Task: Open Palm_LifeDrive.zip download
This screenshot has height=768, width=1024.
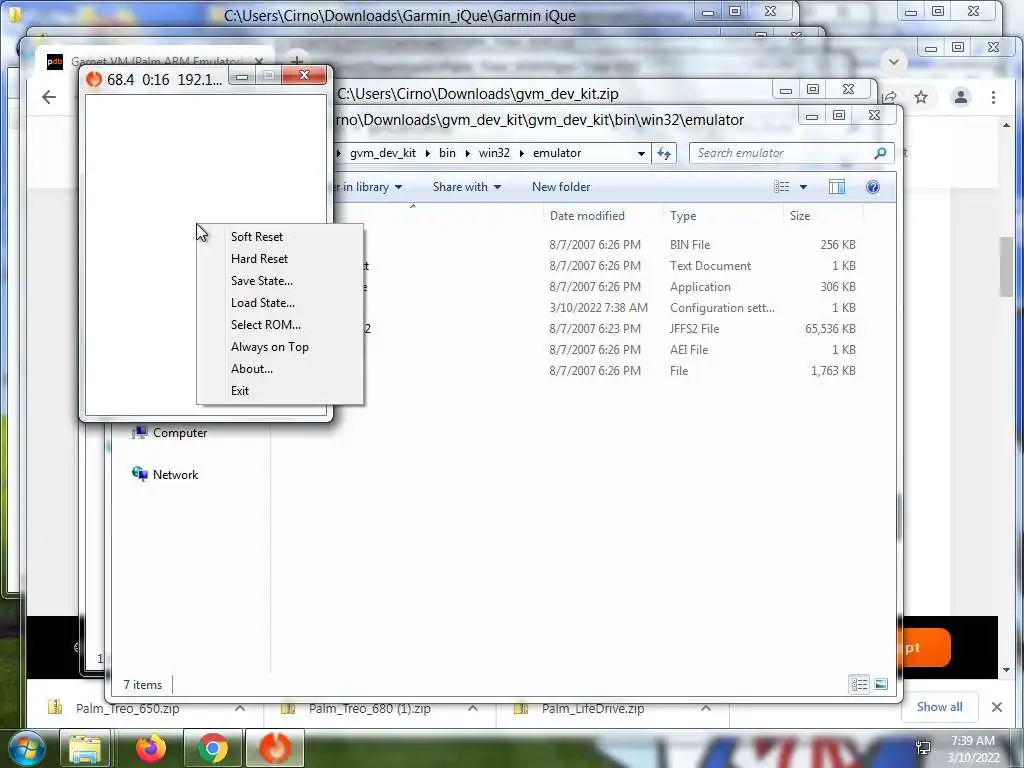Action: pos(593,709)
